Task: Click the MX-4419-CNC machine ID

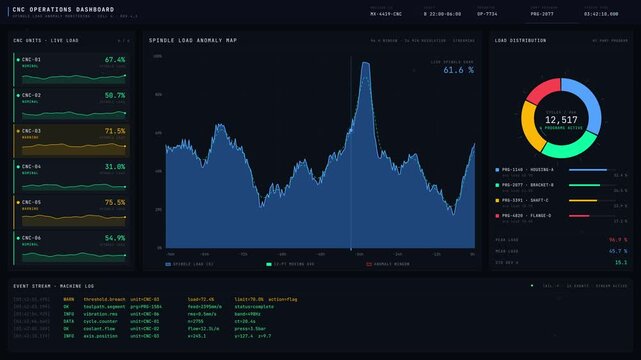Action: point(386,14)
